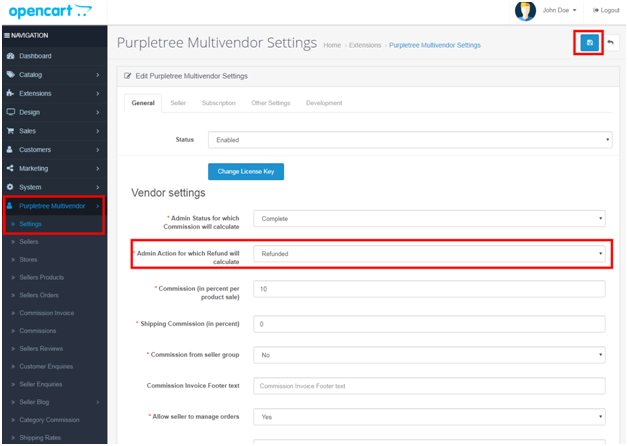Select the General tab
628x446 pixels.
pos(143,103)
